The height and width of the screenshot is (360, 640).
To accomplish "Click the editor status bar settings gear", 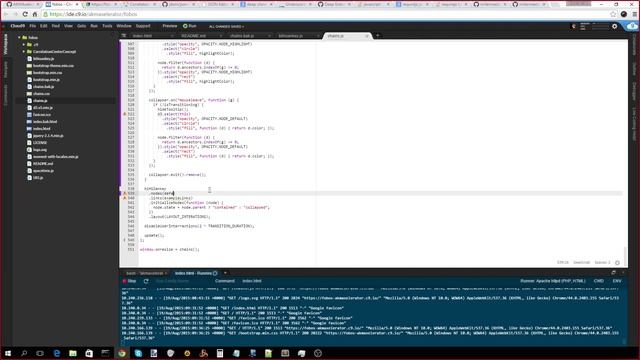I will [x=617, y=262].
